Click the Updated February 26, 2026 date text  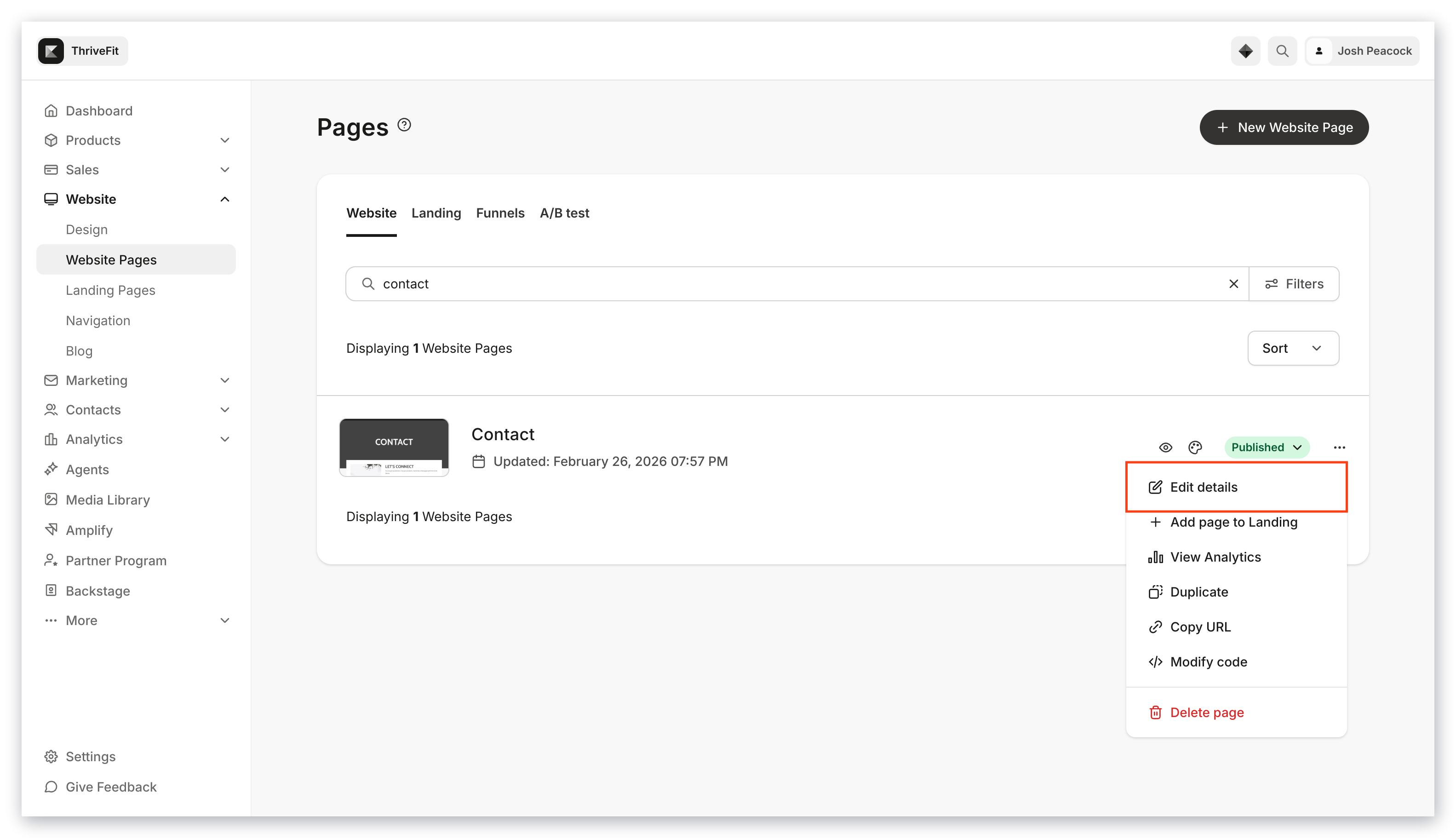(610, 462)
